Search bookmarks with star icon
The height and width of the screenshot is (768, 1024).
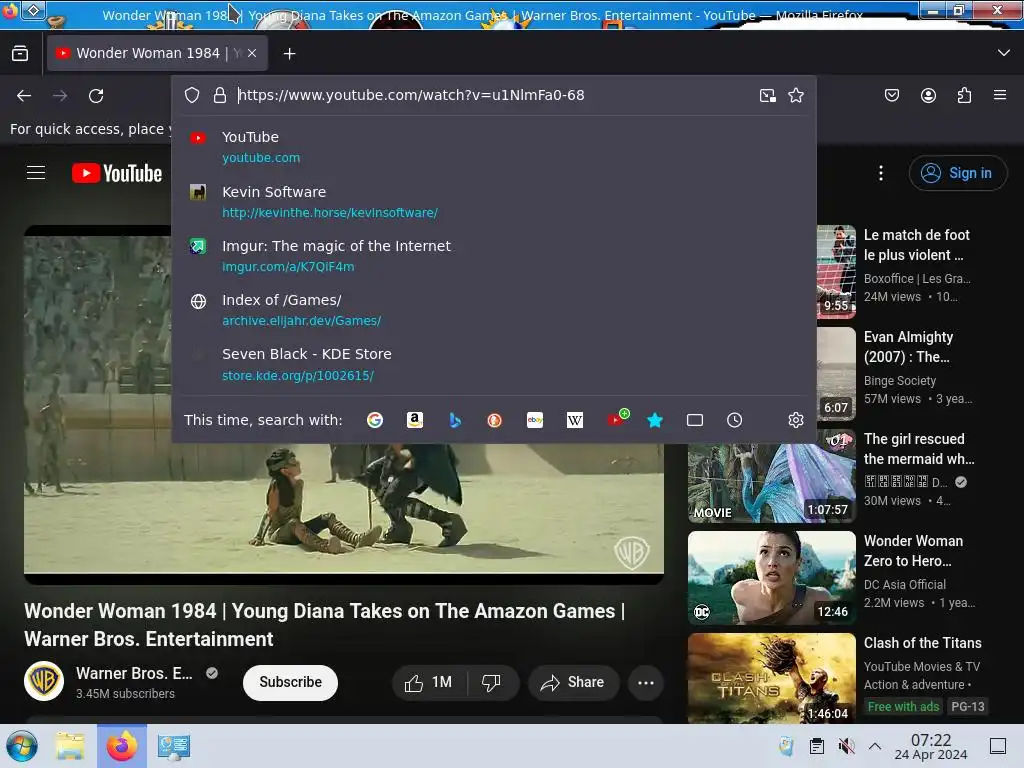click(x=655, y=420)
